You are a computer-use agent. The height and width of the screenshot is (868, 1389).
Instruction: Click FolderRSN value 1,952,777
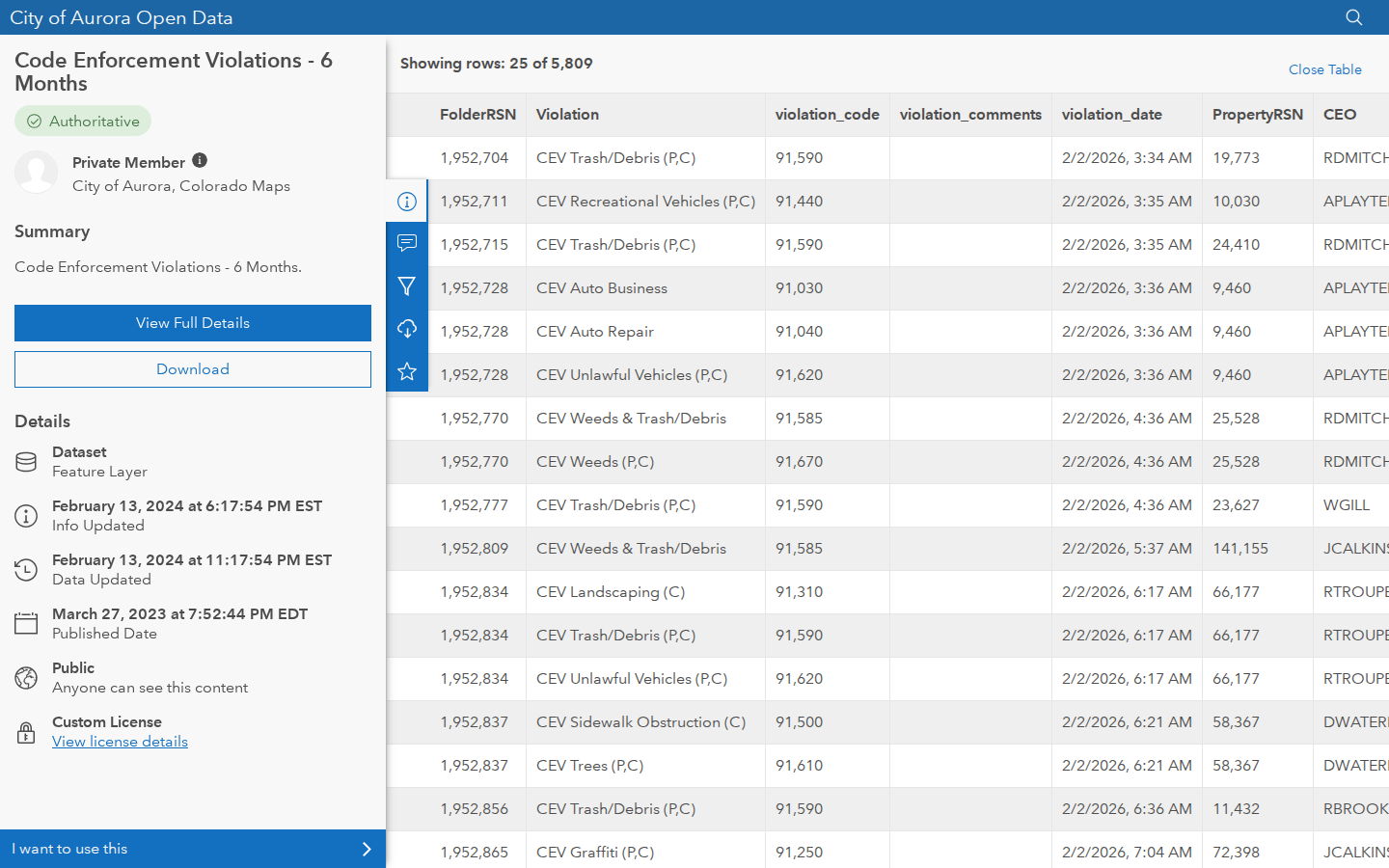(x=474, y=505)
